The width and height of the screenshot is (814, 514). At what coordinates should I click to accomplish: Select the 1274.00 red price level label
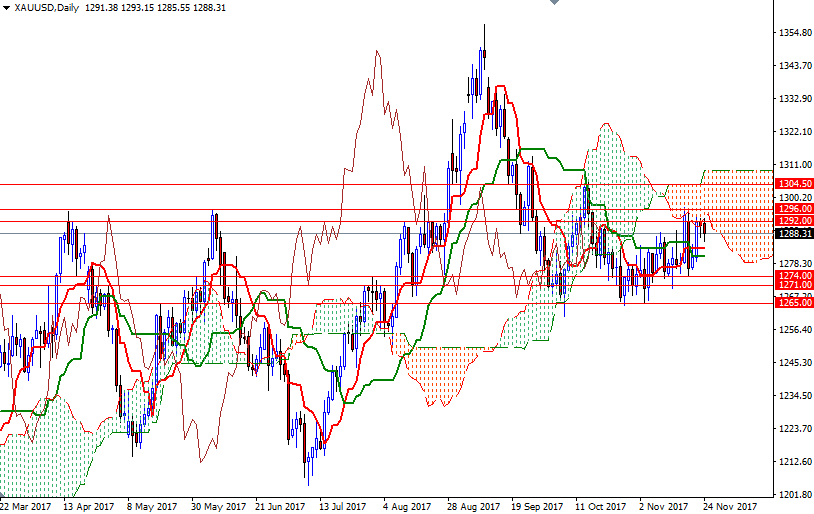coord(794,275)
